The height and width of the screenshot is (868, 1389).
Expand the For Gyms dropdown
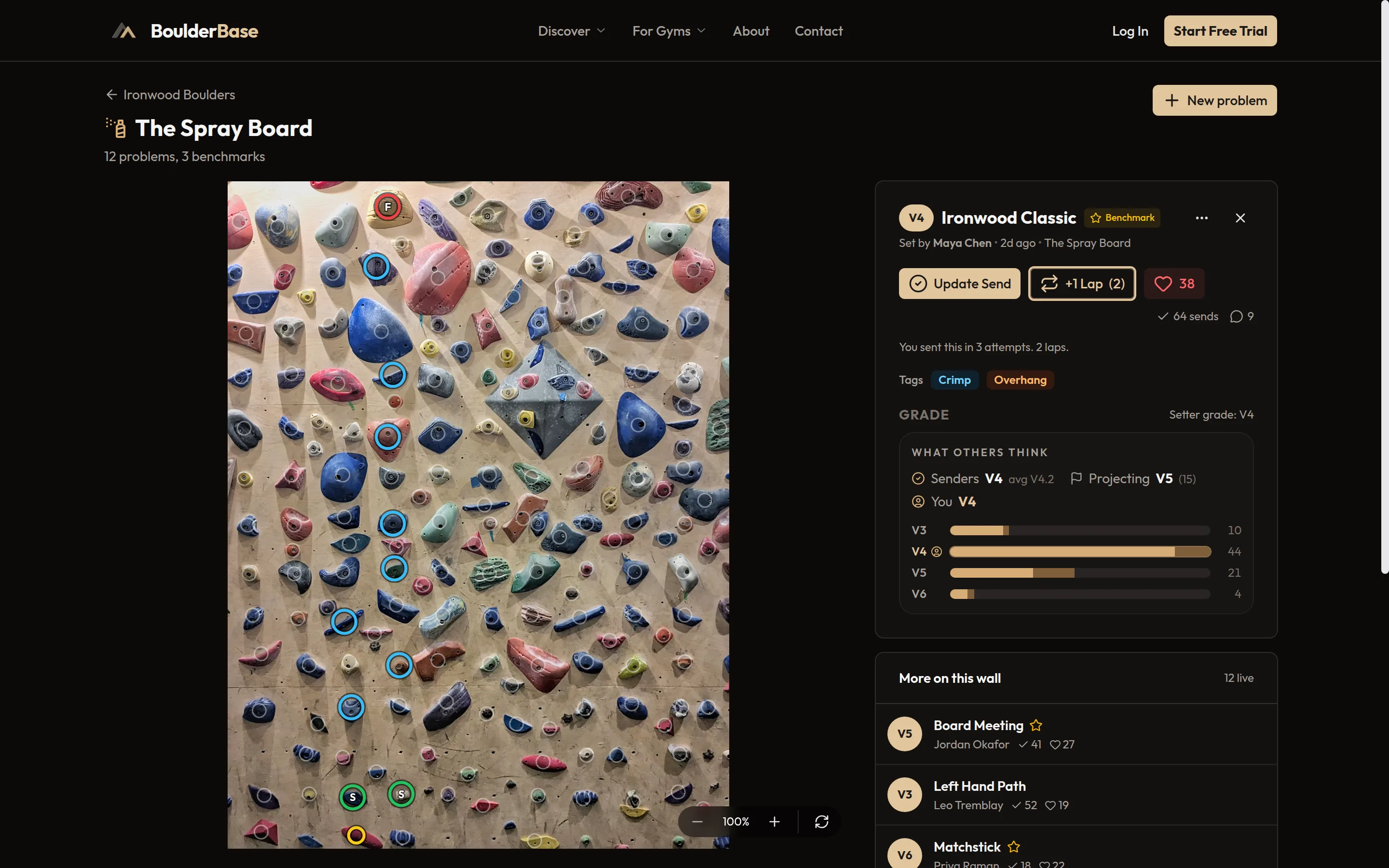668,31
